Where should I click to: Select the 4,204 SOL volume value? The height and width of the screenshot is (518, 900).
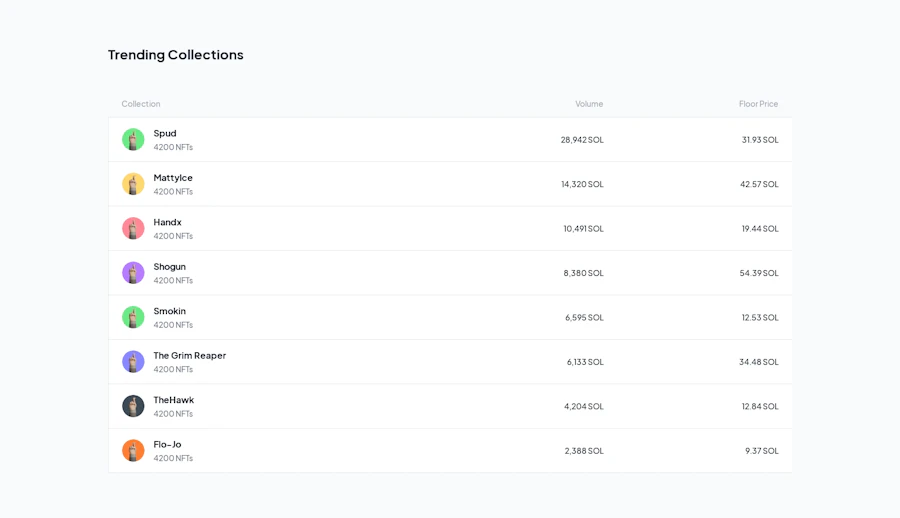pyautogui.click(x=584, y=406)
